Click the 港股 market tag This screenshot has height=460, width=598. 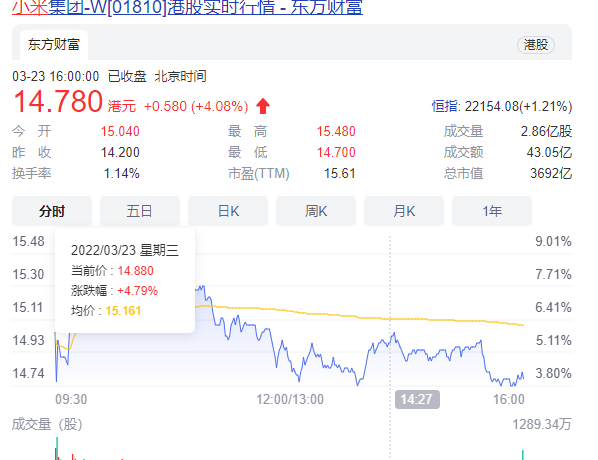(535, 45)
